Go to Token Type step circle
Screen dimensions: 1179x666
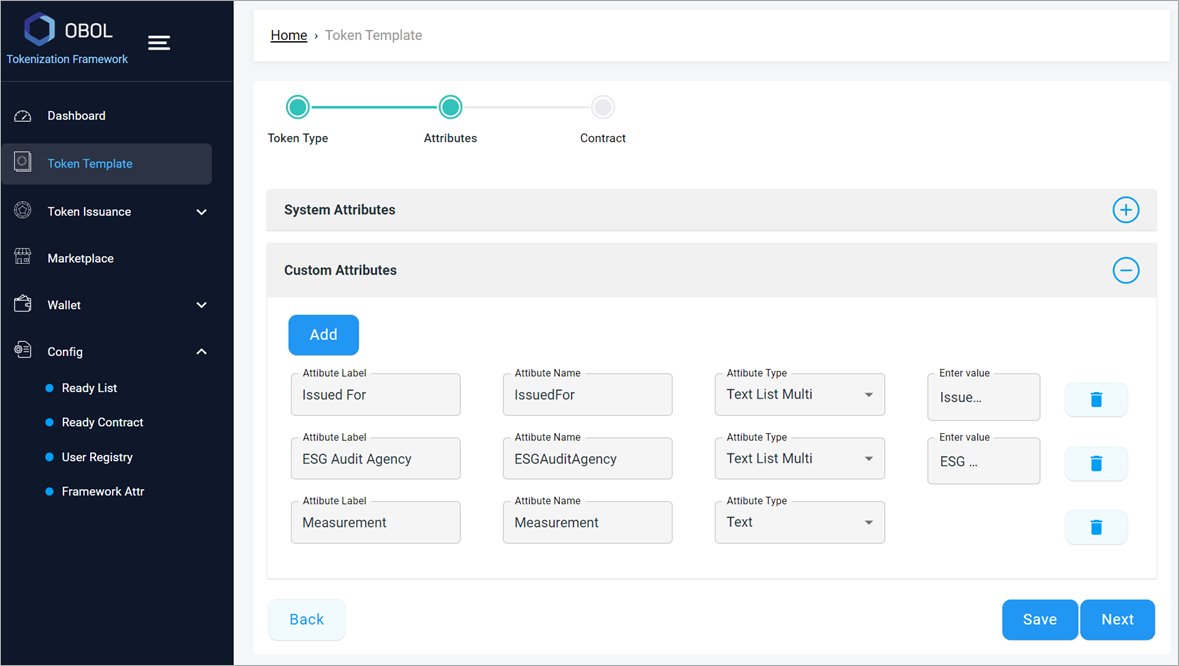pyautogui.click(x=298, y=107)
